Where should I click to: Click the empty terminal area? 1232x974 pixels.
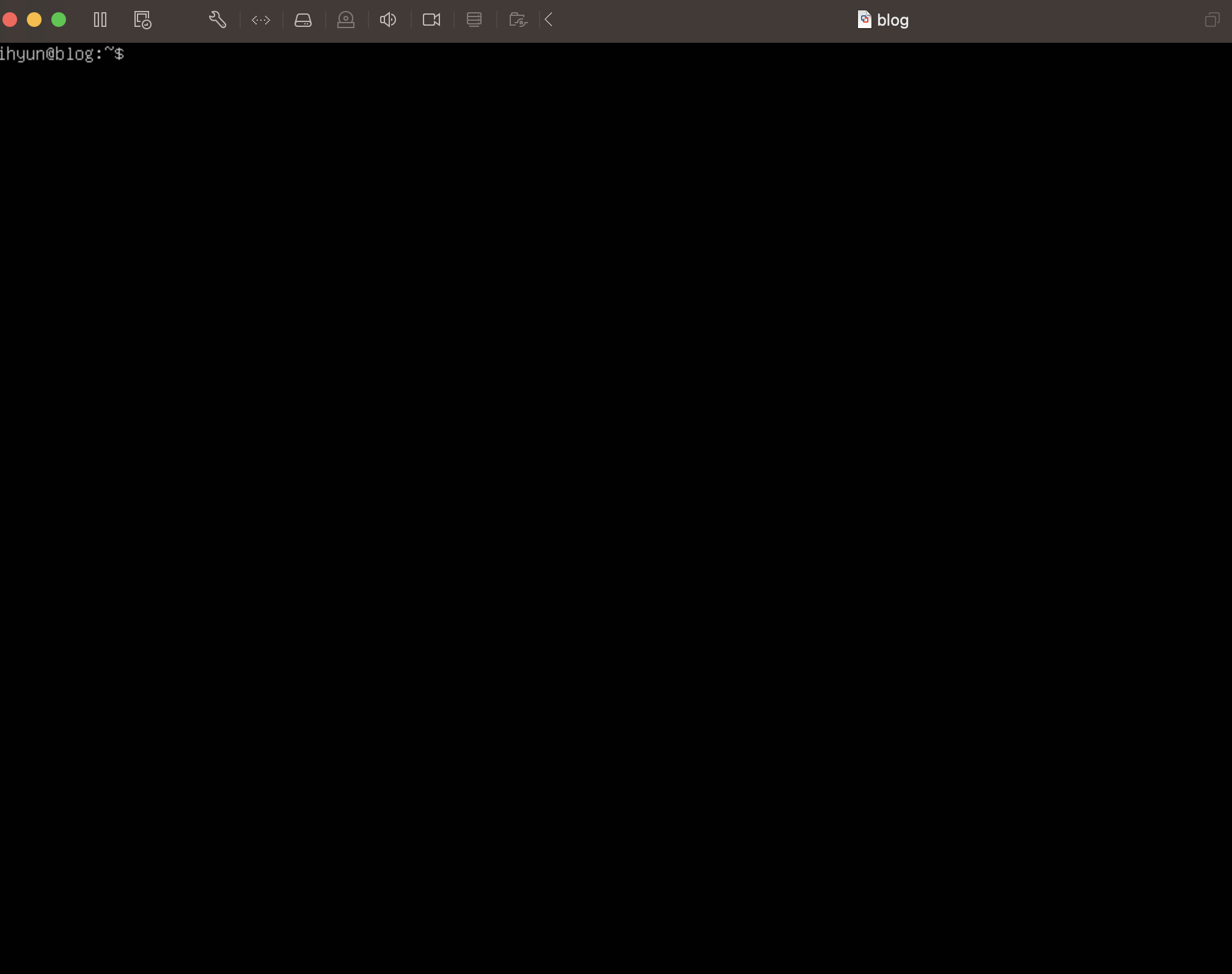coord(611,489)
